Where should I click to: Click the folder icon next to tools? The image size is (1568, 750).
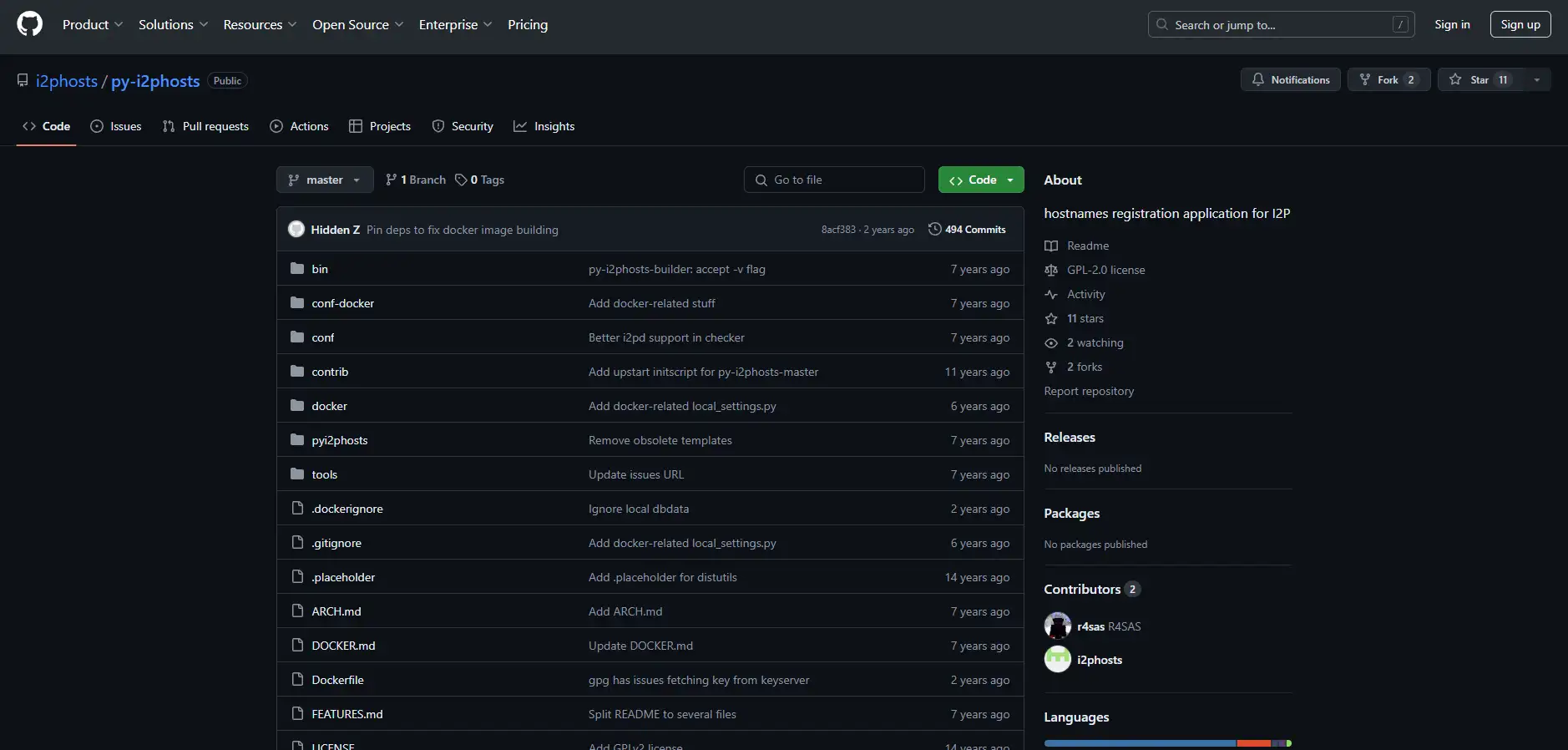click(297, 474)
